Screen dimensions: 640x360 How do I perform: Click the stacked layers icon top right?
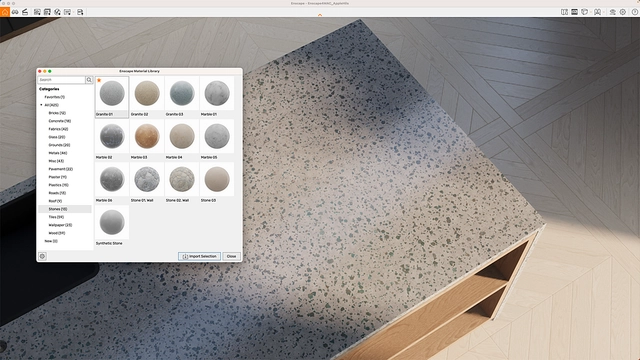[613, 12]
